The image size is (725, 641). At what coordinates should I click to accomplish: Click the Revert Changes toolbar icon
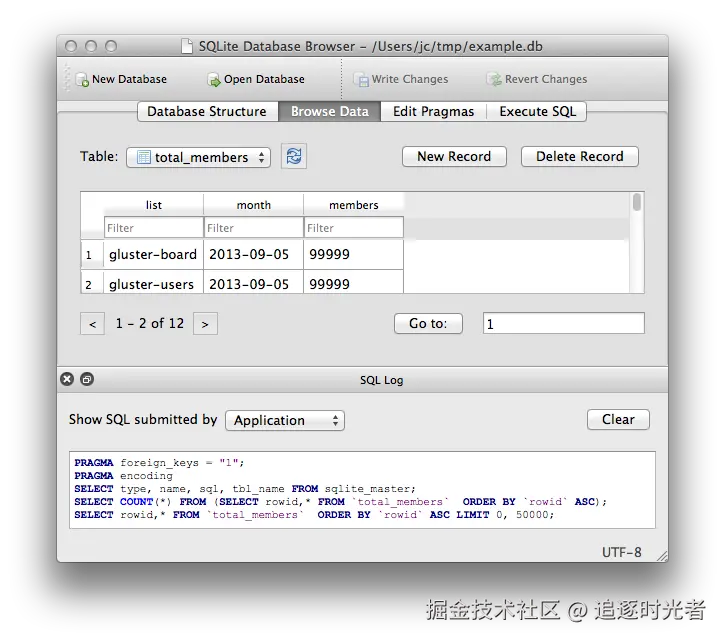[x=494, y=80]
